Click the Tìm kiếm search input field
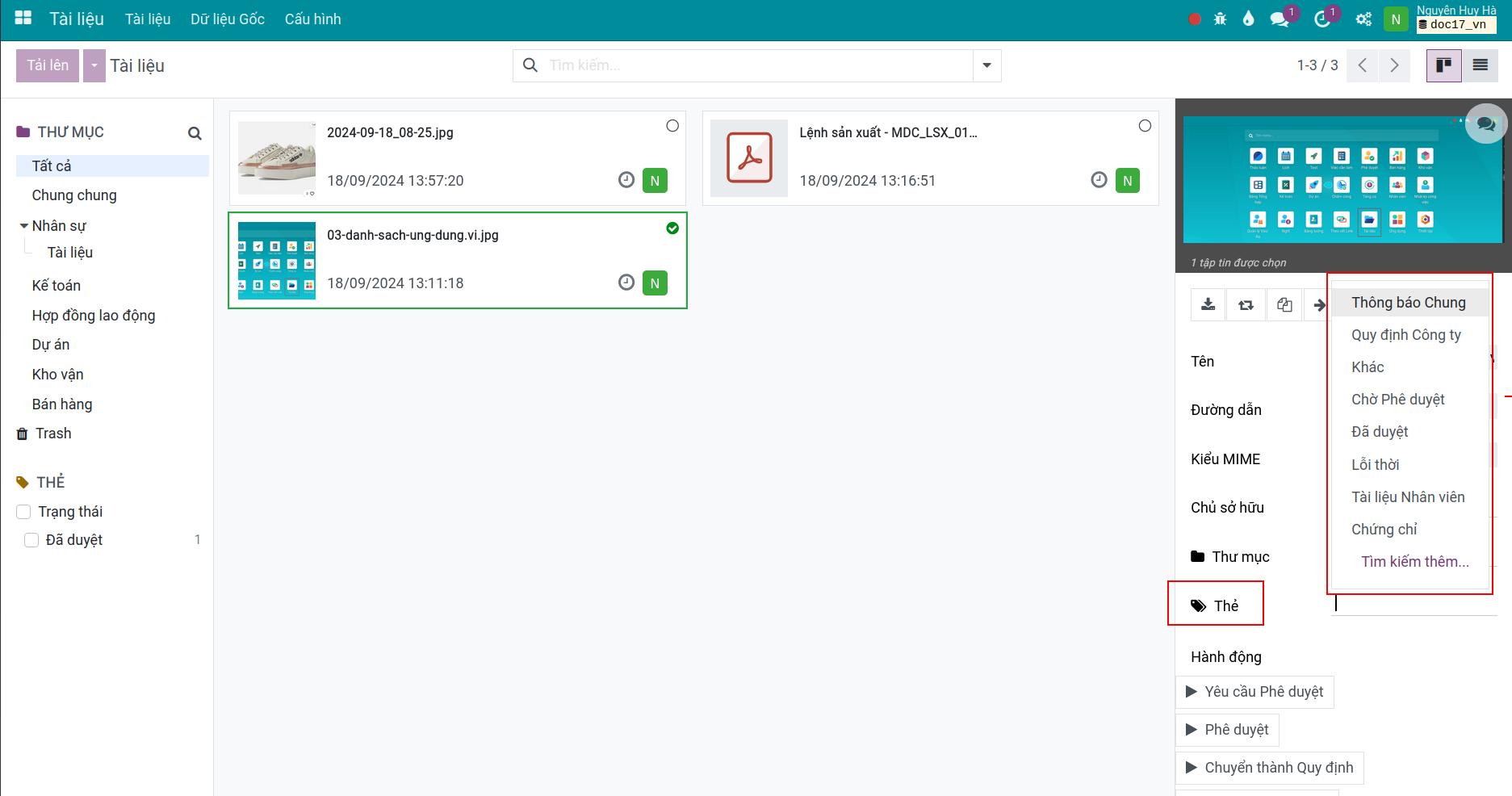The image size is (1512, 796). pyautogui.click(x=756, y=65)
